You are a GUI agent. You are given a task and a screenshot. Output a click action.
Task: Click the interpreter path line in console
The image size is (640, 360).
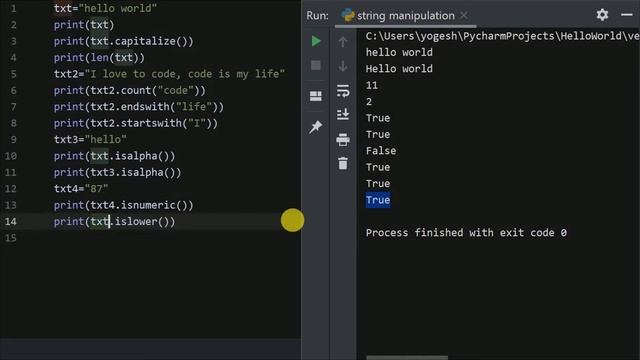(x=502, y=36)
